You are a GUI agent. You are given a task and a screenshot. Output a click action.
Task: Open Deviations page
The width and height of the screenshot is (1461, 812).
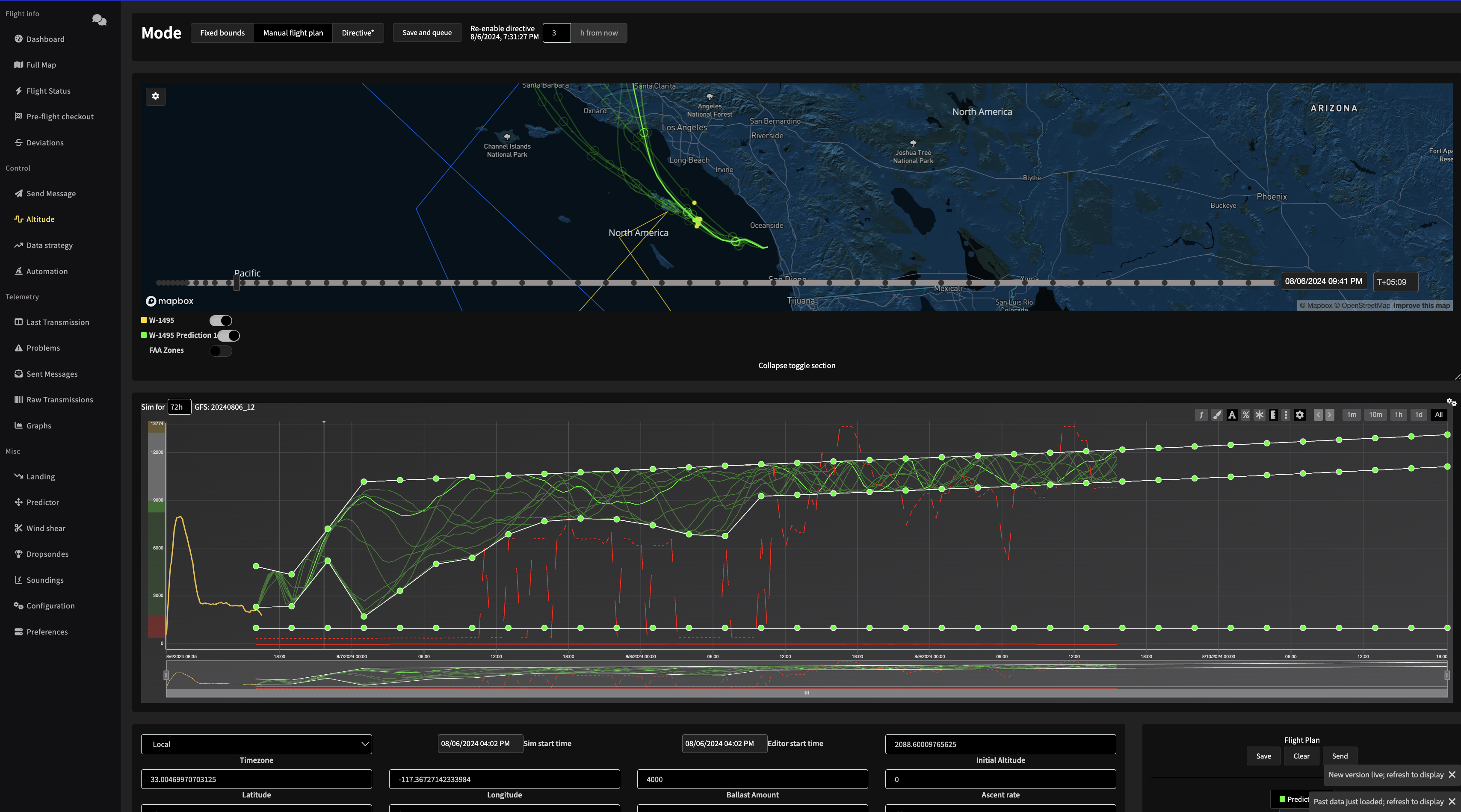click(x=45, y=142)
